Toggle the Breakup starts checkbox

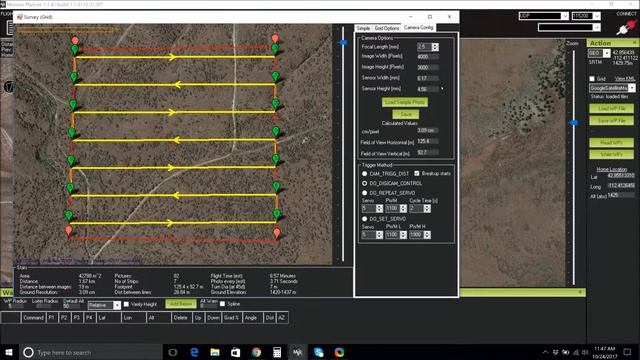click(x=417, y=173)
